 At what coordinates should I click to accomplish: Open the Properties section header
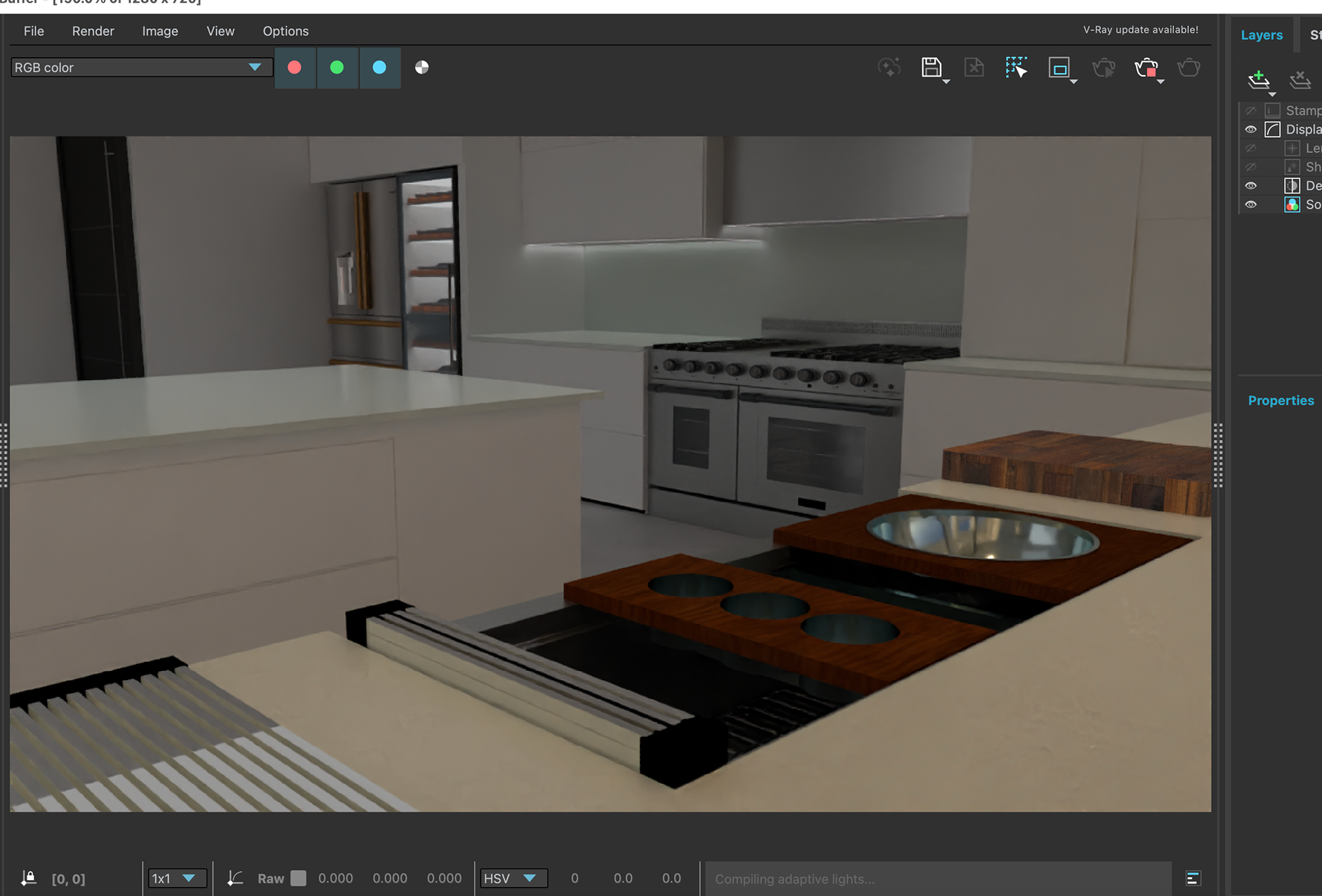(x=1281, y=401)
